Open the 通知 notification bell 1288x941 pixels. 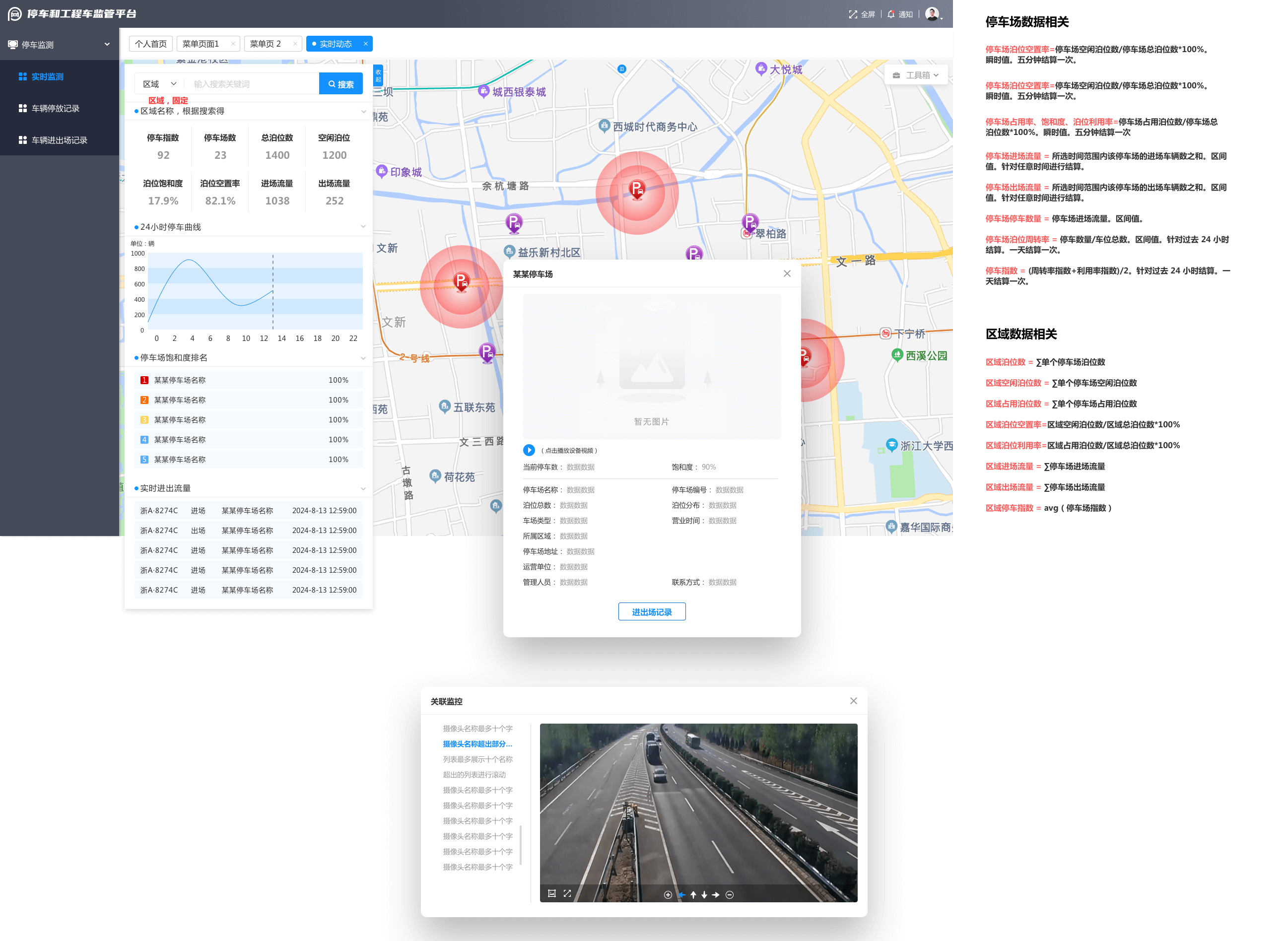[891, 14]
